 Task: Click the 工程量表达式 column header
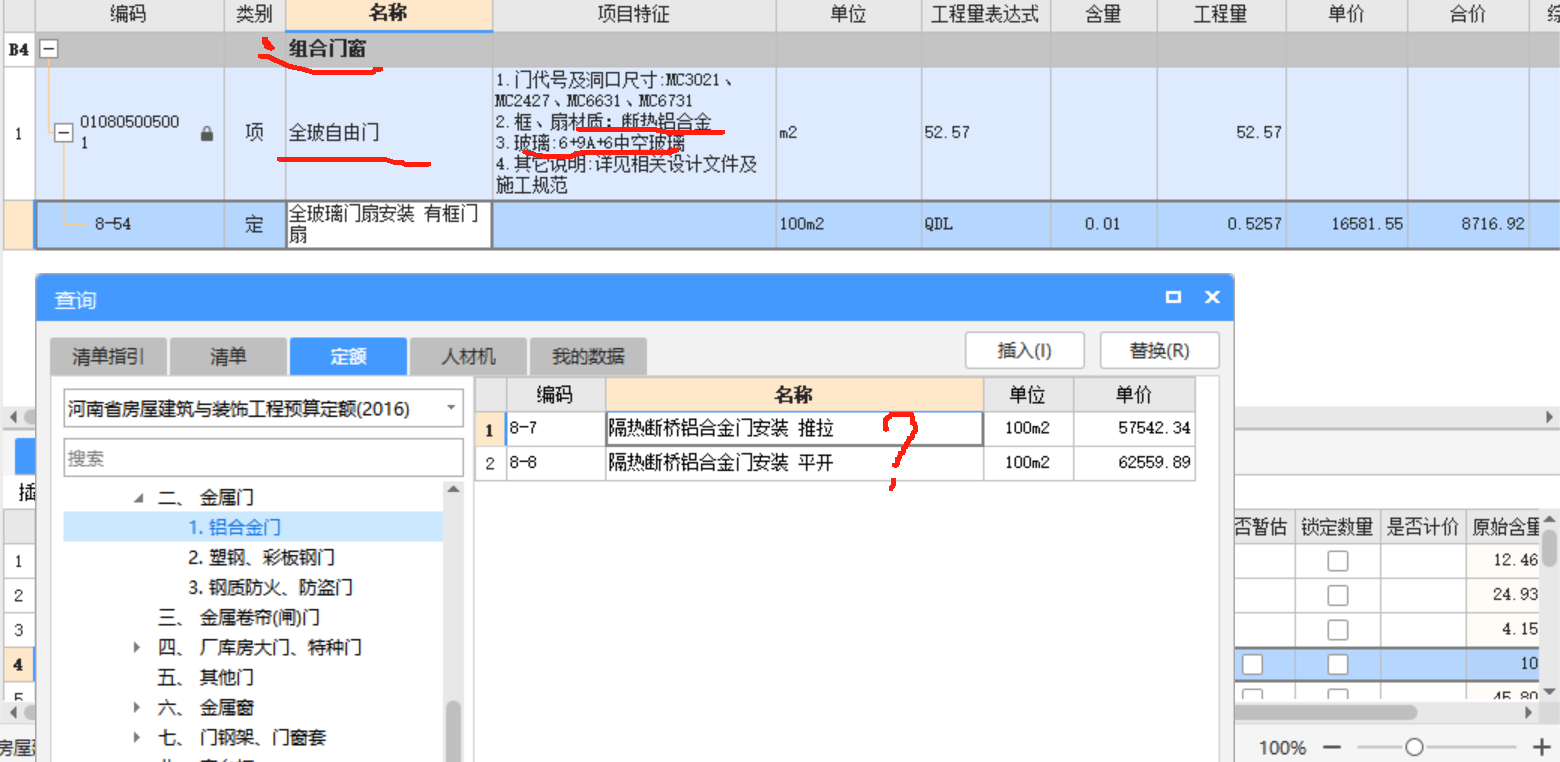click(985, 15)
